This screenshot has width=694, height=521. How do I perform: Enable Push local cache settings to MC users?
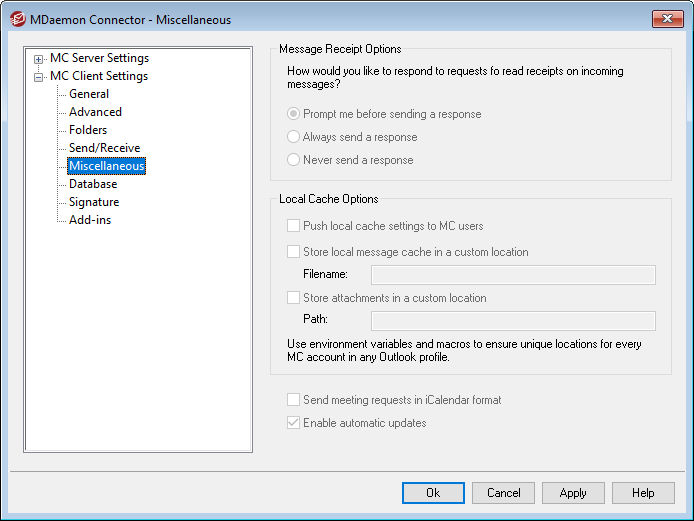293,226
